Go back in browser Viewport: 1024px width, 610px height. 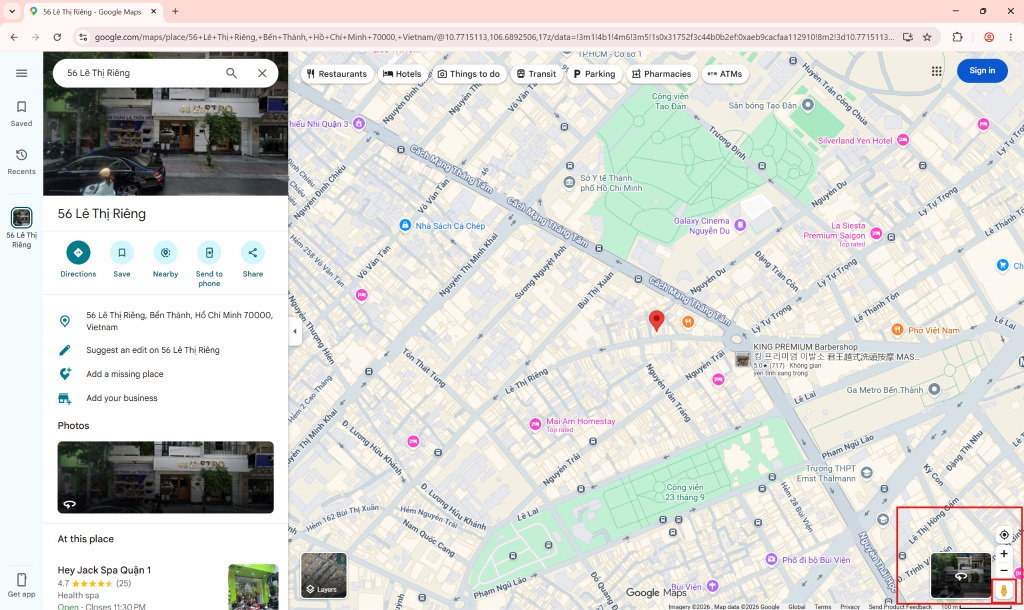click(14, 37)
